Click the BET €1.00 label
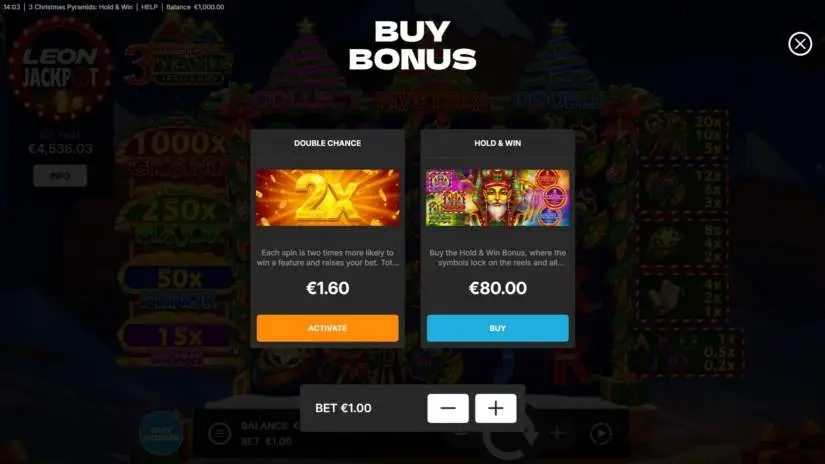 (343, 408)
